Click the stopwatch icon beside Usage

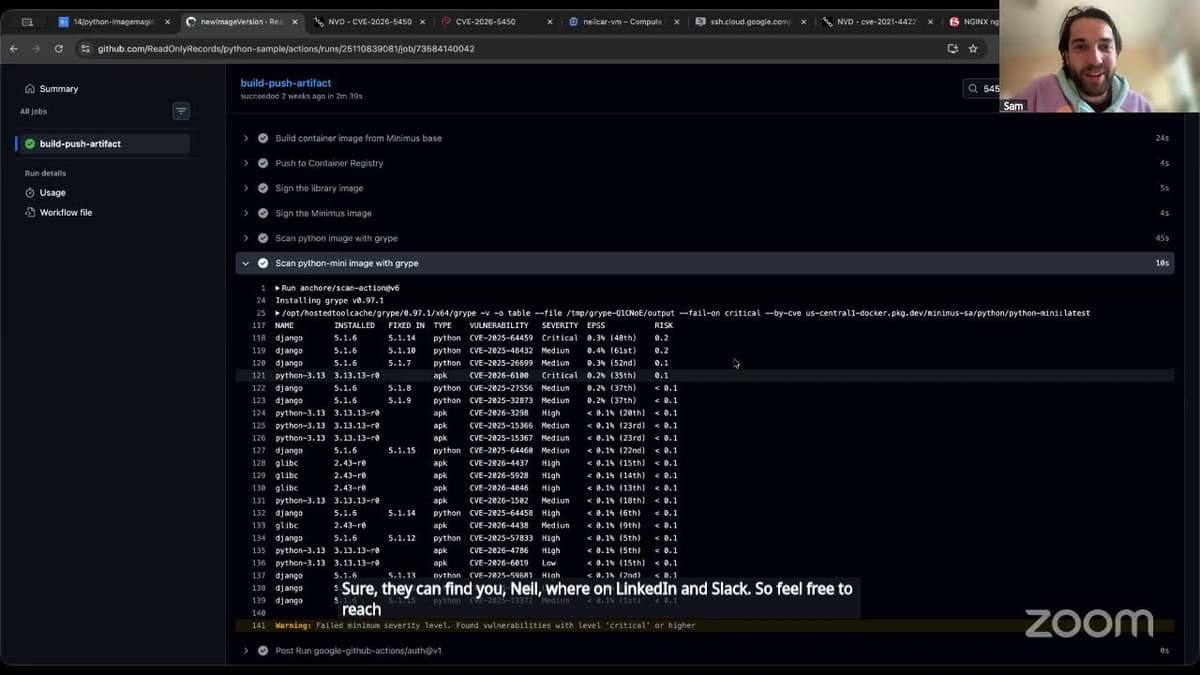tap(30, 192)
